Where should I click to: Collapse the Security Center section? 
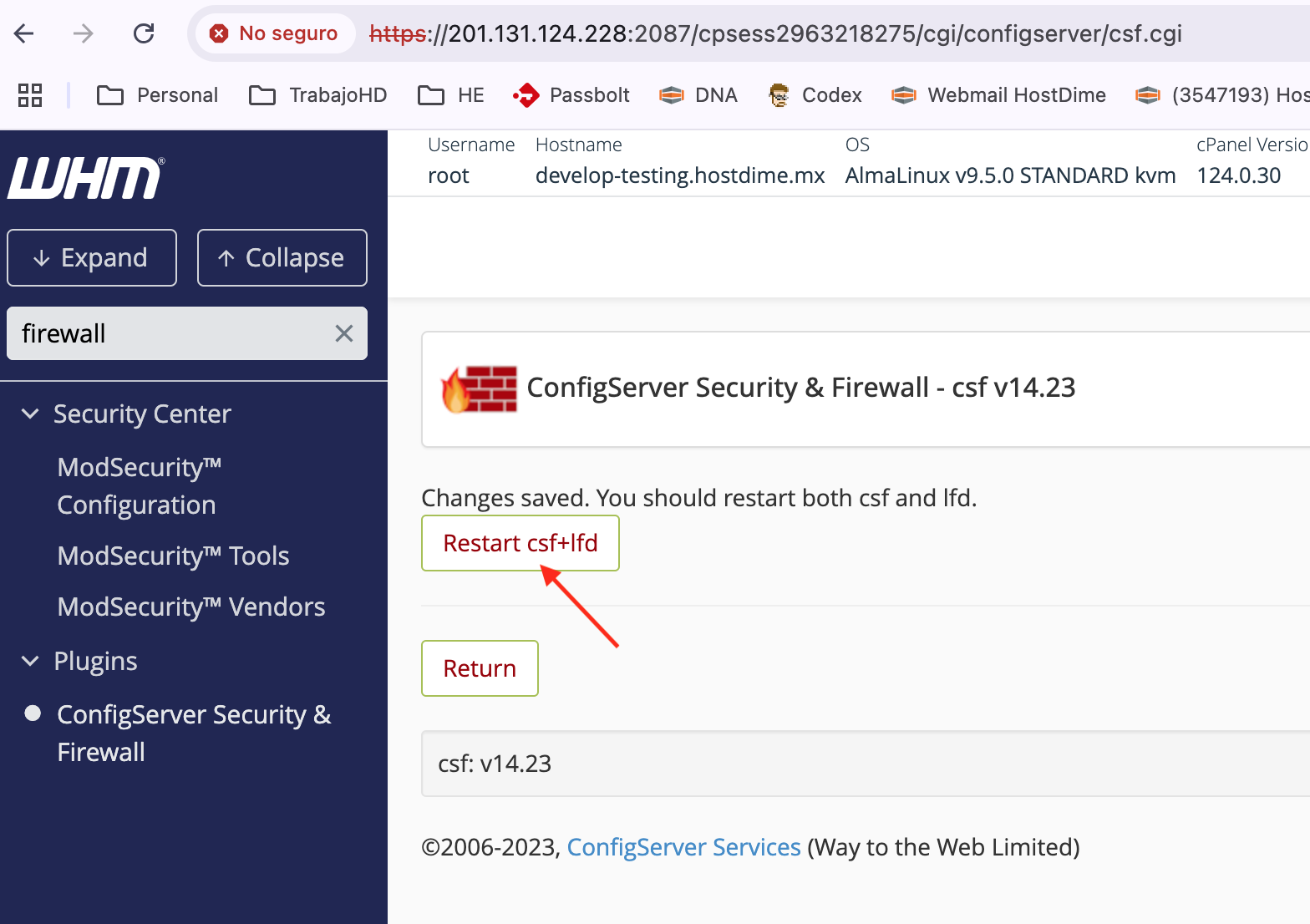[30, 414]
